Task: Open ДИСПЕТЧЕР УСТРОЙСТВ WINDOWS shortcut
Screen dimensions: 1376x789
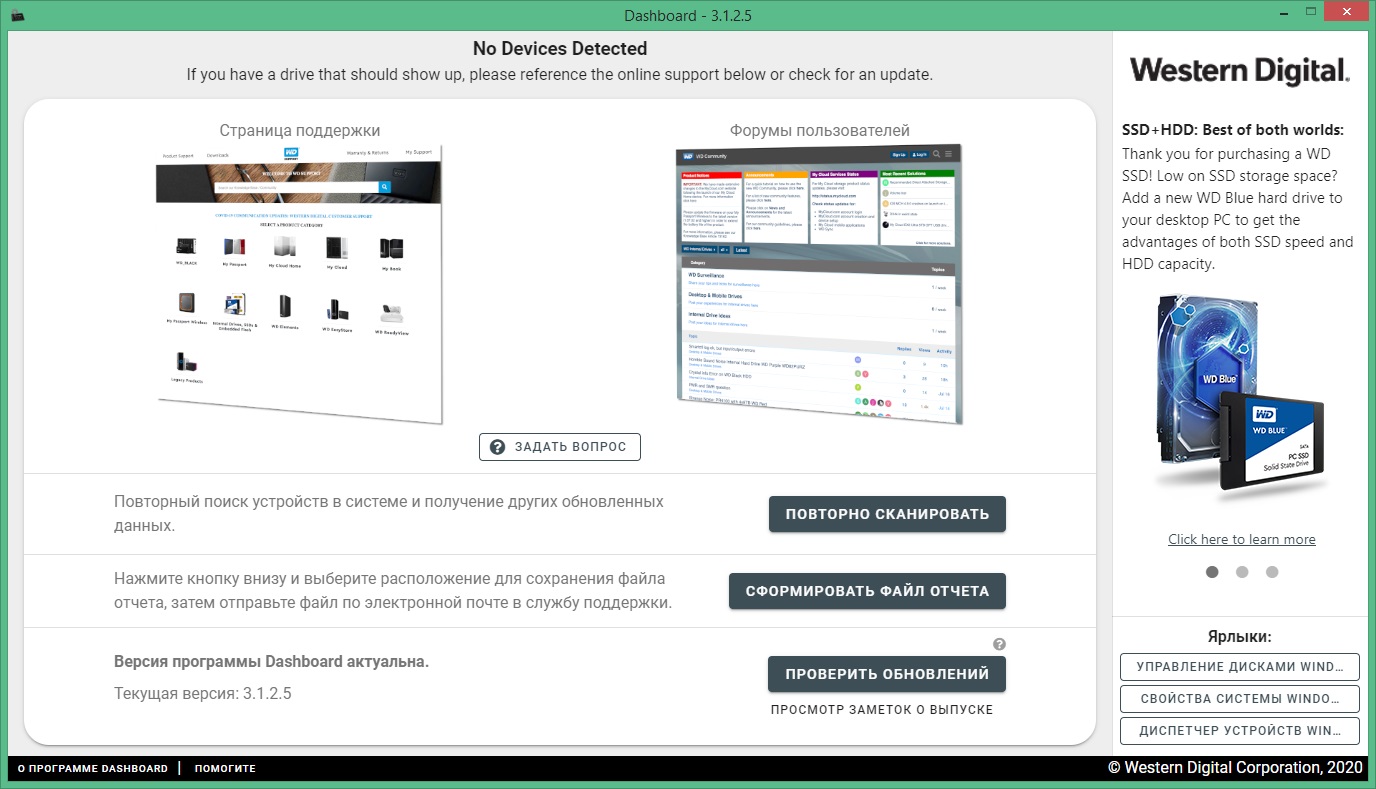Action: click(1240, 731)
